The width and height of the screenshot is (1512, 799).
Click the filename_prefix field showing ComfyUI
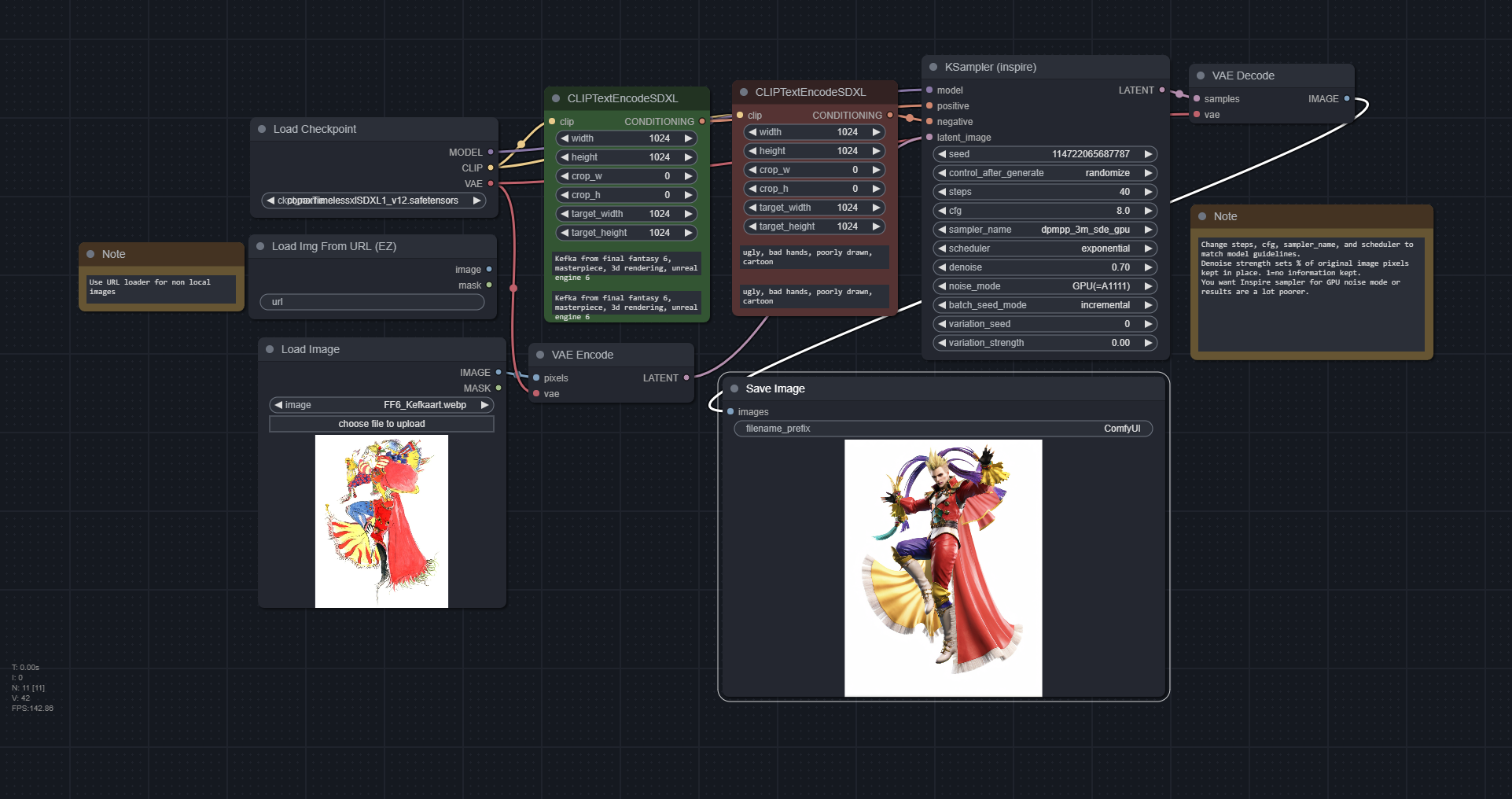point(944,429)
